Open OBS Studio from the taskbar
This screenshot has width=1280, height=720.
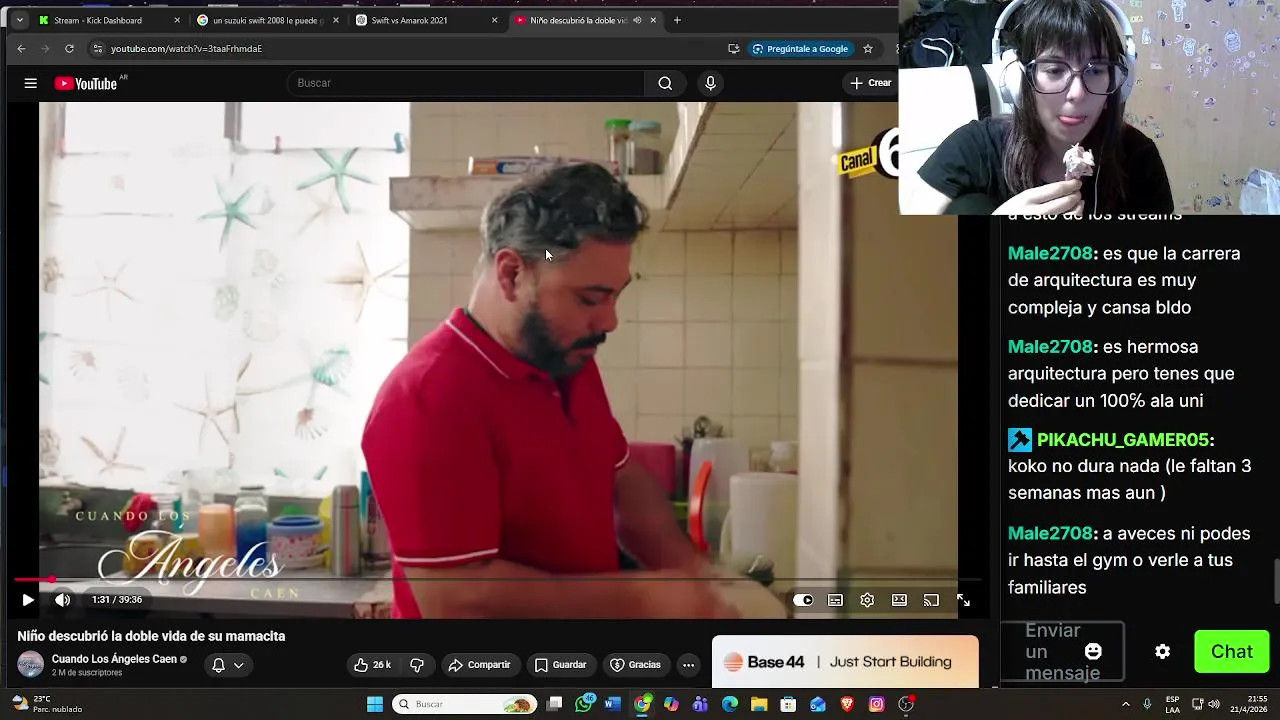pyautogui.click(x=906, y=704)
